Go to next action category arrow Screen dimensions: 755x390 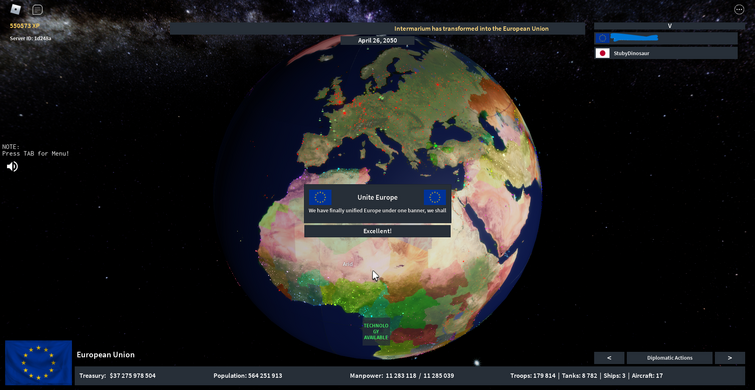pyautogui.click(x=729, y=358)
